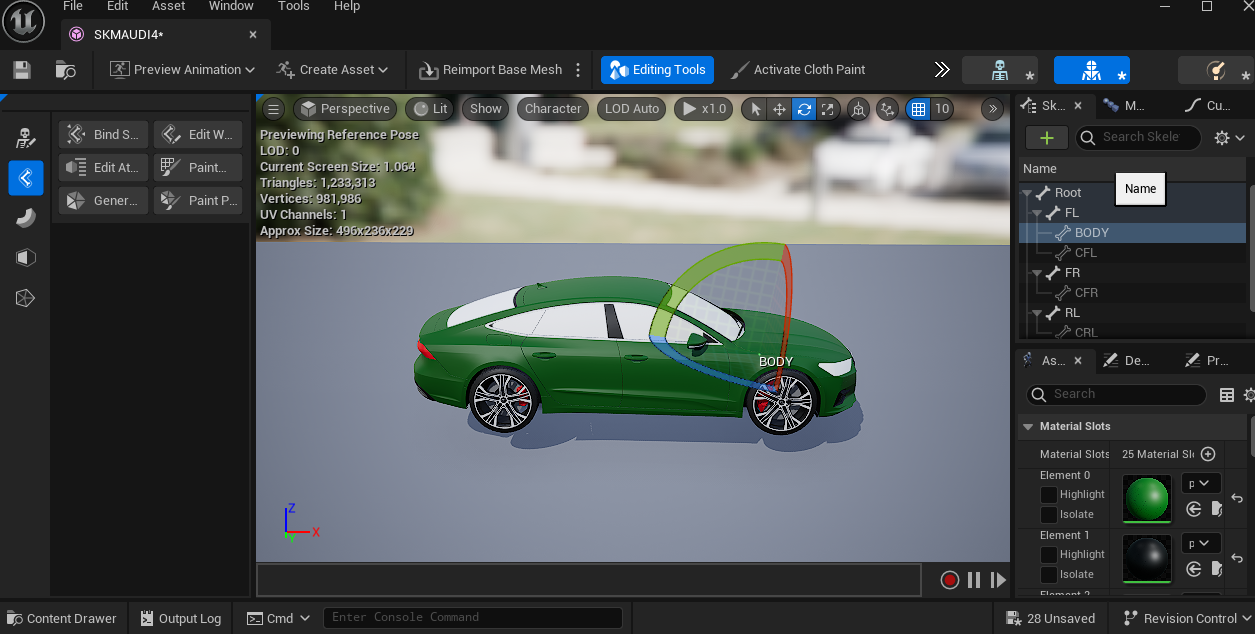Toggle Isolate checkbox for Element 1
Screen dimensions: 1255x634
point(1049,575)
